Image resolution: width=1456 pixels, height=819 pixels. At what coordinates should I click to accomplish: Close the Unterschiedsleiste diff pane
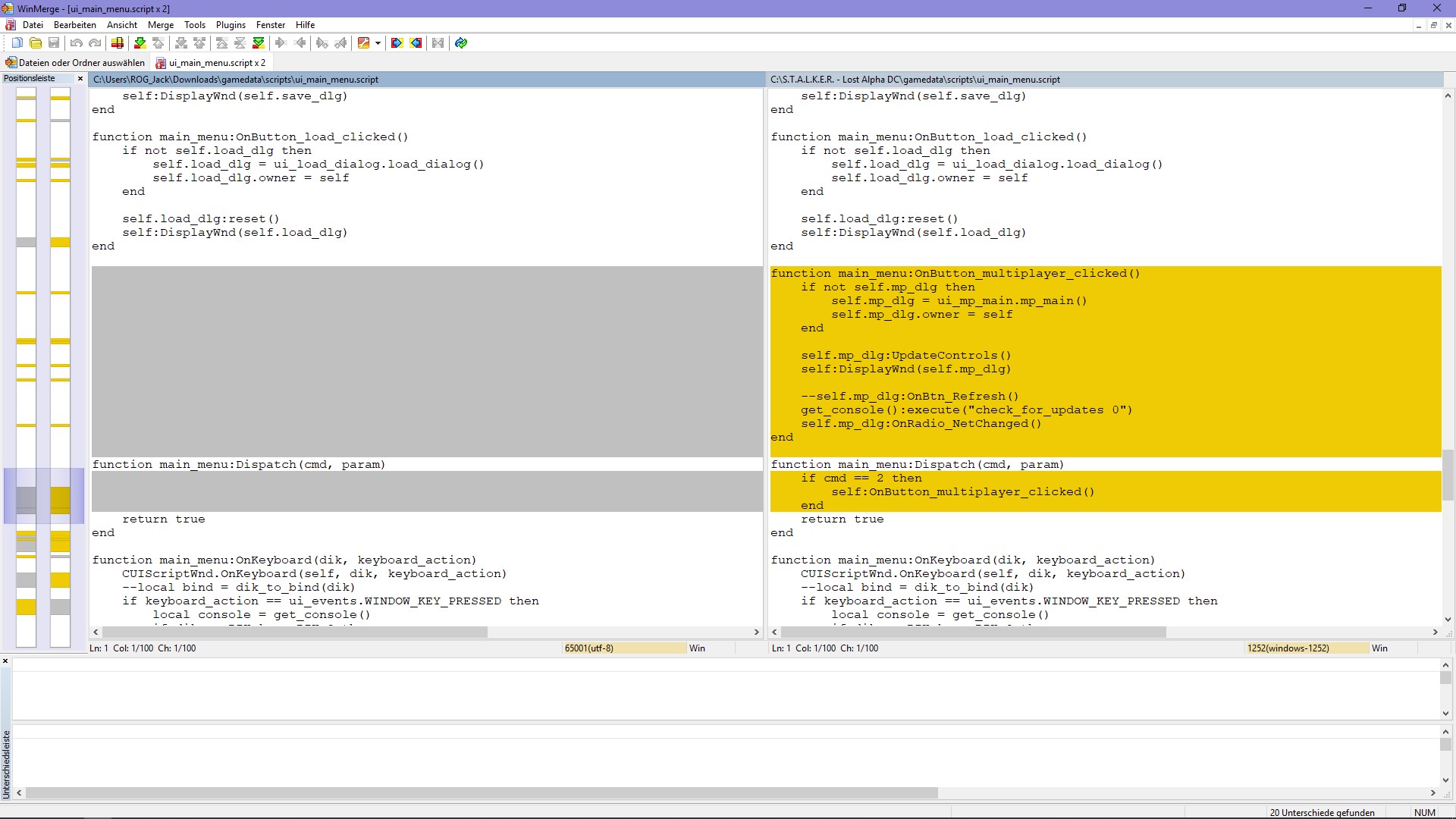5,661
